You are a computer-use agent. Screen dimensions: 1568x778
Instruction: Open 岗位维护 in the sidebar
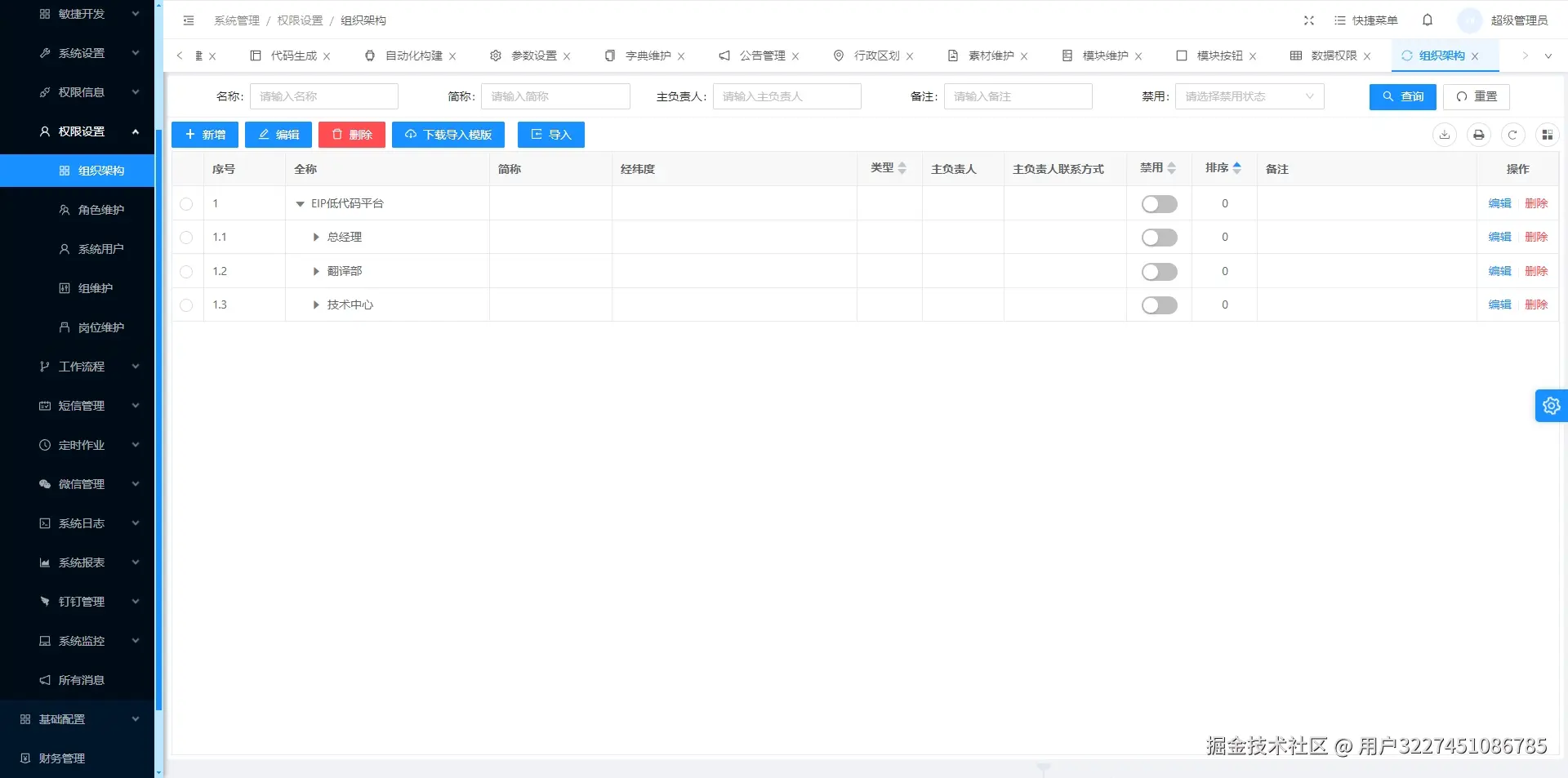tap(78, 327)
